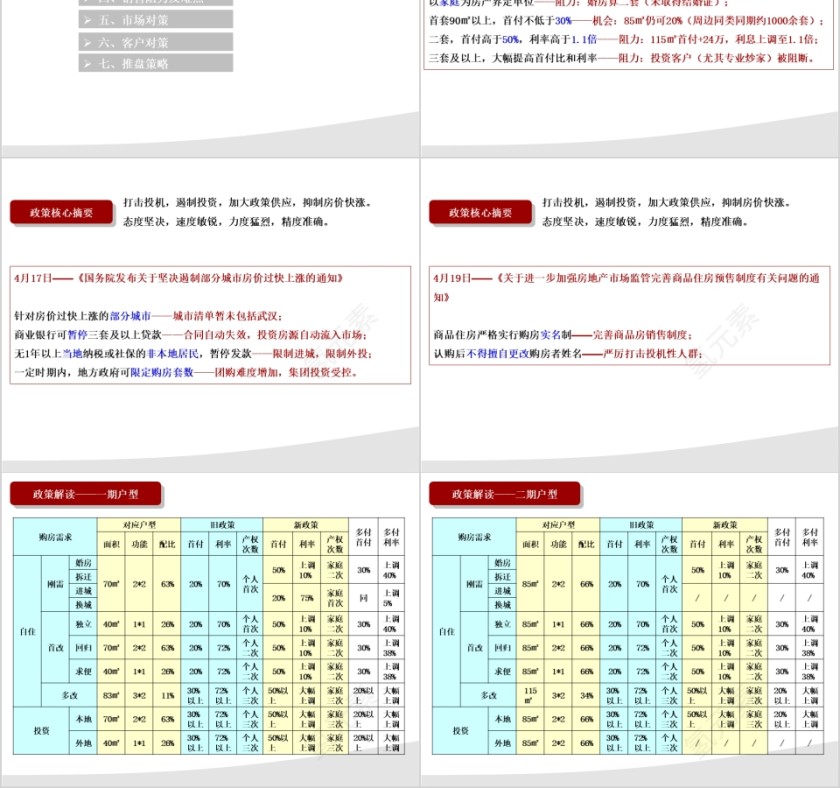840x788 pixels.
Task: Click the arrow bullet beside 五、市场对策
Action: (88, 20)
